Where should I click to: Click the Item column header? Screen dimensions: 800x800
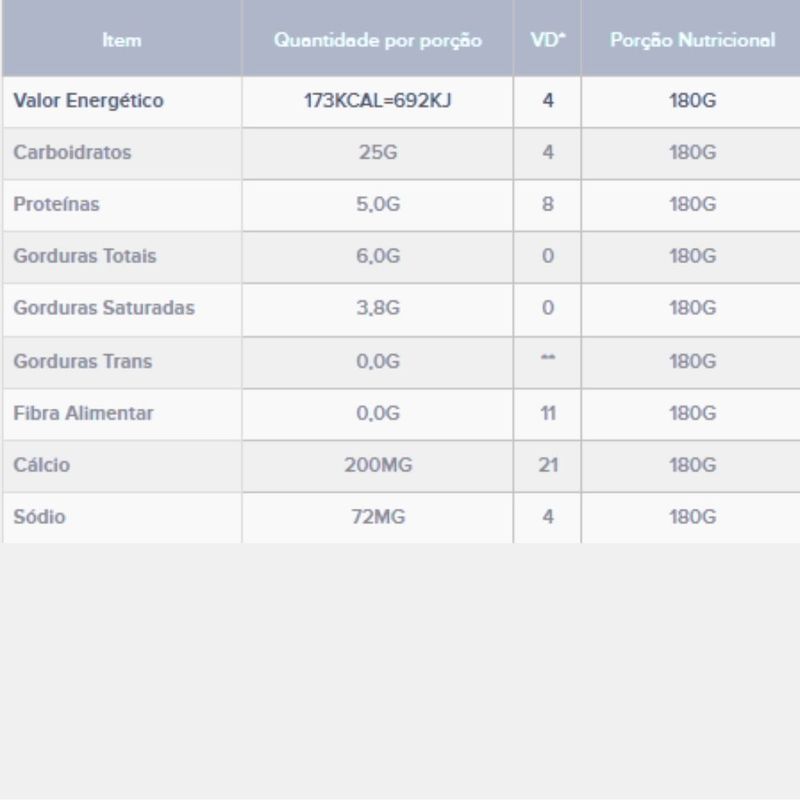pos(122,41)
